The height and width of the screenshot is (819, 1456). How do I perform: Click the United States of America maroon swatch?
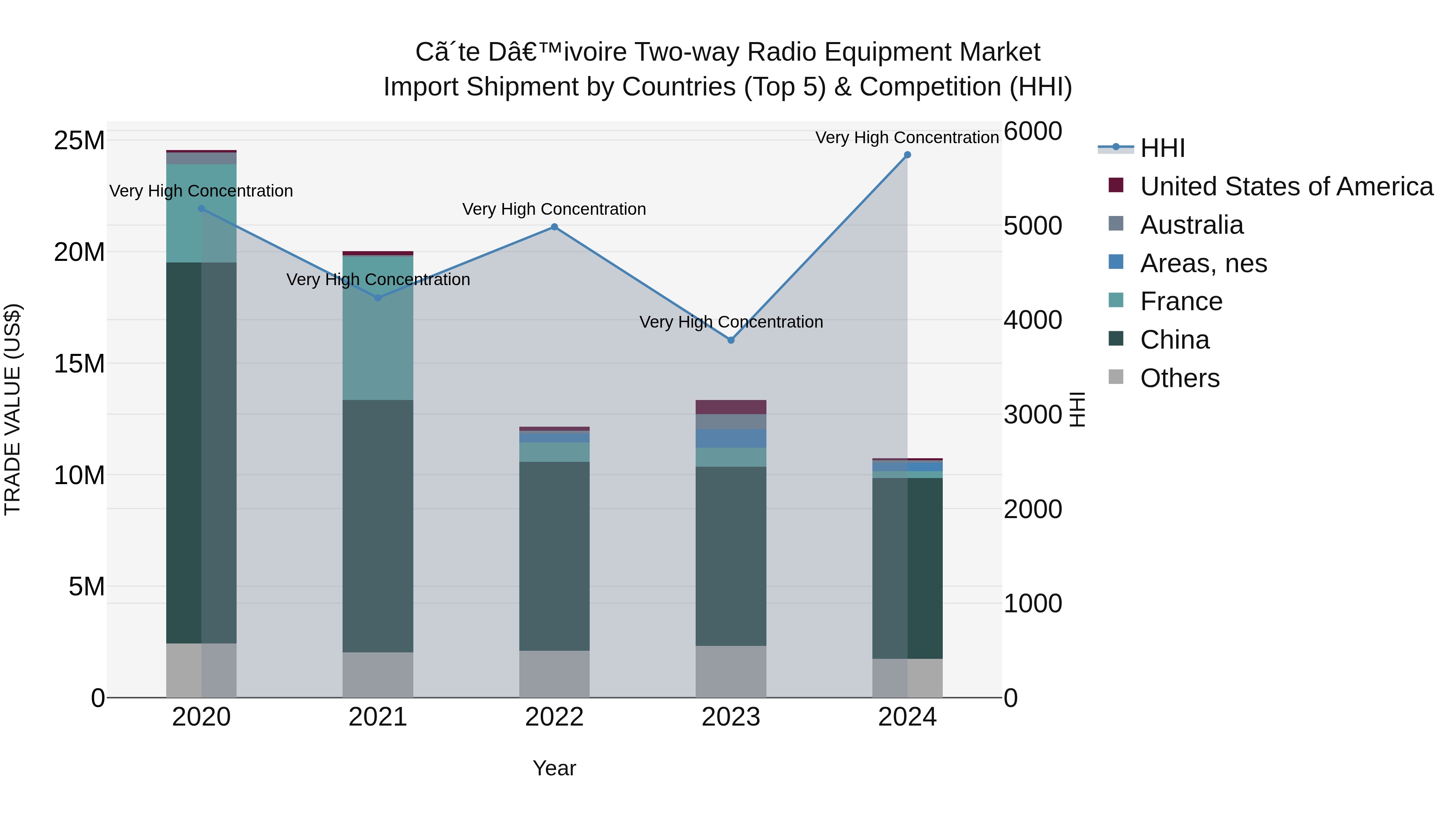click(x=1116, y=185)
